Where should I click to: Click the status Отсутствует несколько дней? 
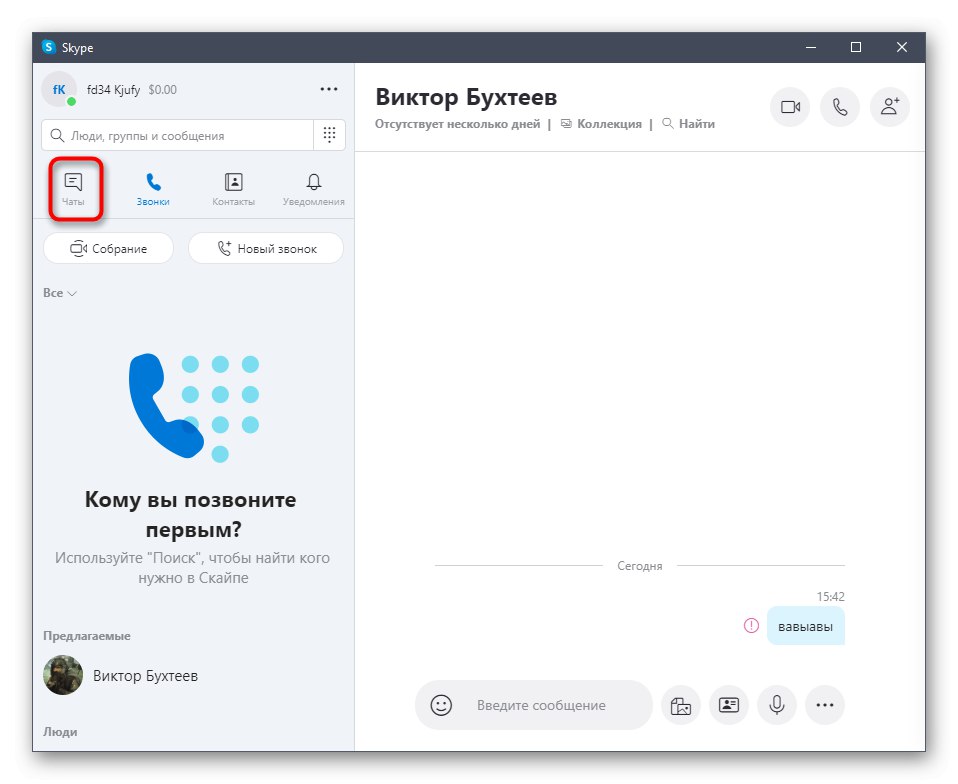[x=458, y=123]
